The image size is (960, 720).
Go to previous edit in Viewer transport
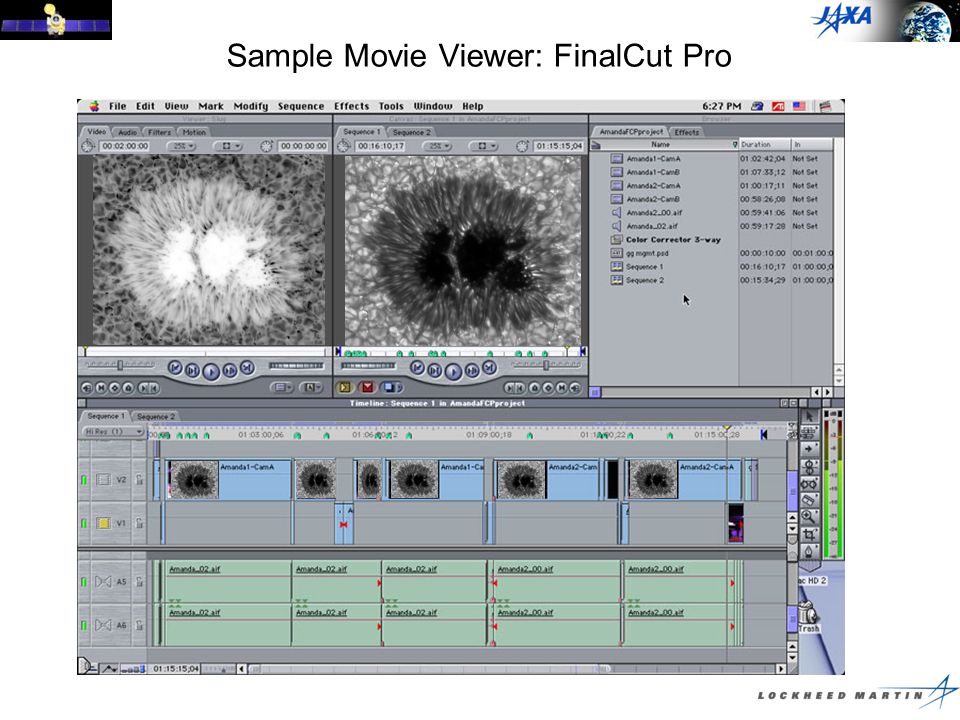click(x=175, y=368)
